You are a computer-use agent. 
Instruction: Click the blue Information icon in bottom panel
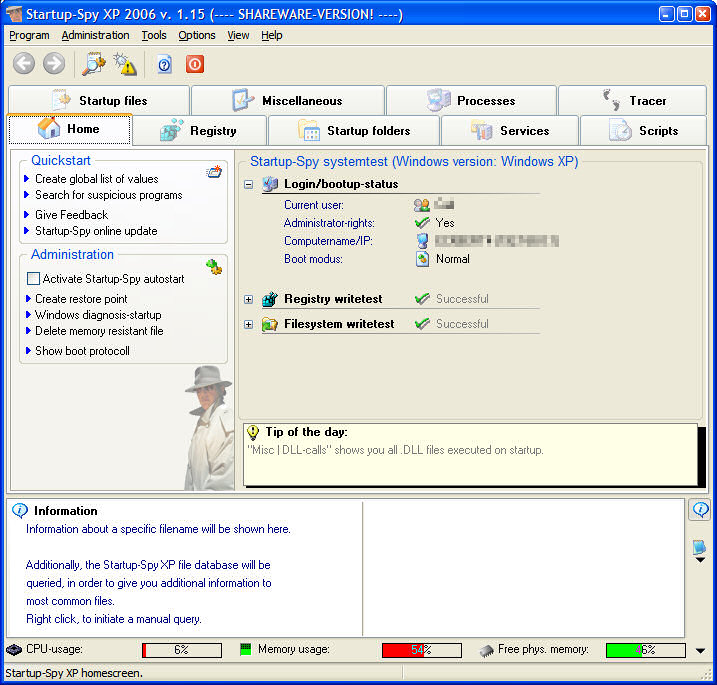pos(20,510)
